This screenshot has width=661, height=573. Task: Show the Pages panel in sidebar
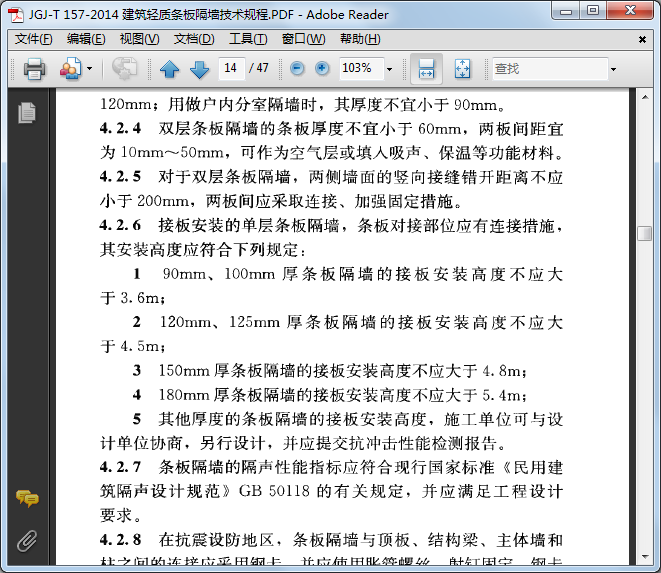coord(27,113)
